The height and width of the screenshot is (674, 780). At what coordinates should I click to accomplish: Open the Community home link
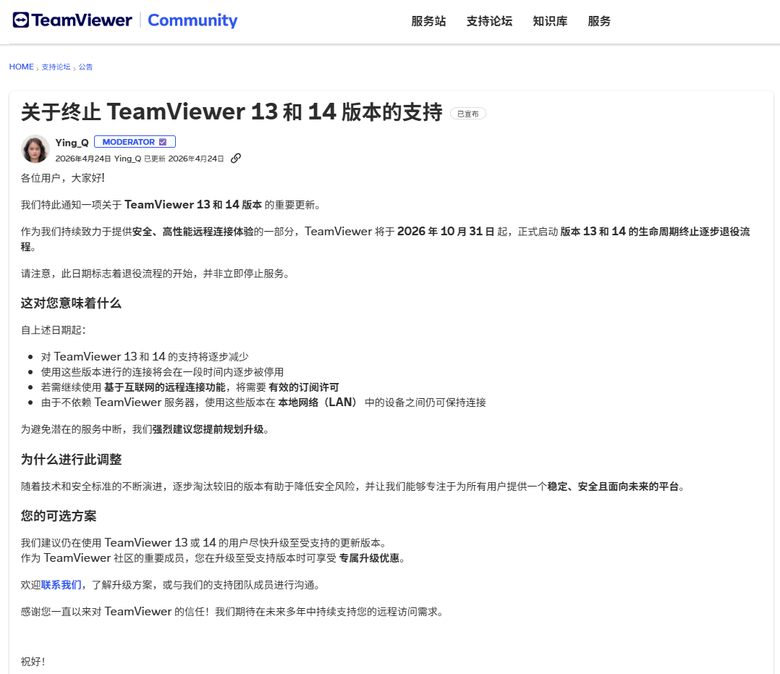[x=193, y=20]
